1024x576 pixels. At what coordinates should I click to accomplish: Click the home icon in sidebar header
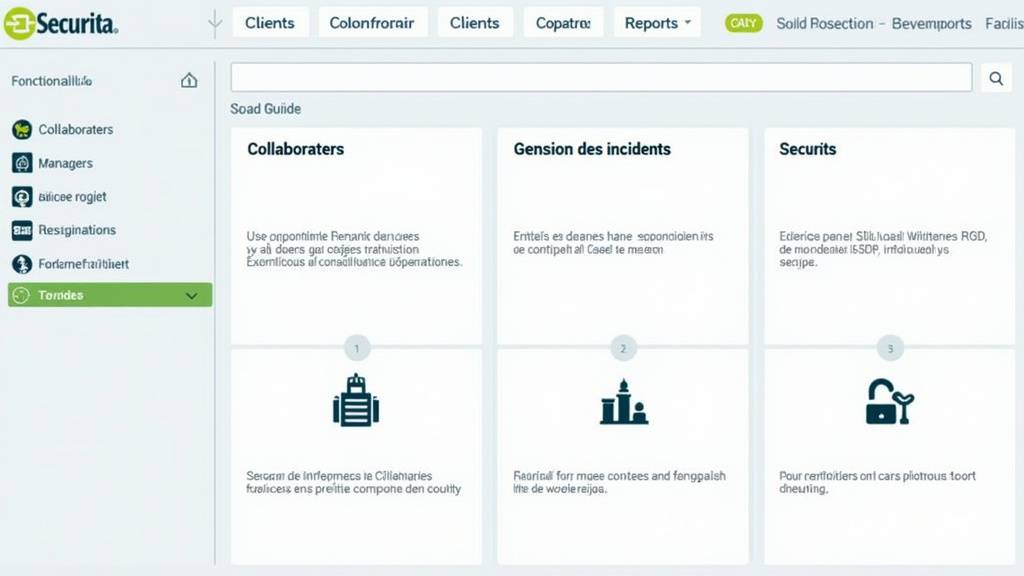pos(189,81)
